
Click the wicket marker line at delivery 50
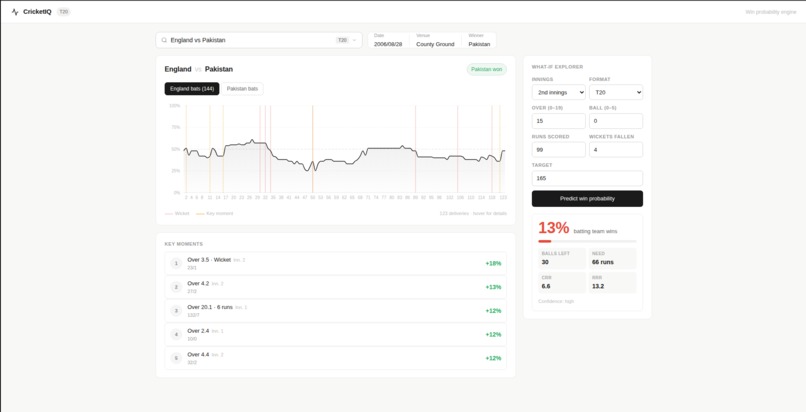[x=313, y=149]
